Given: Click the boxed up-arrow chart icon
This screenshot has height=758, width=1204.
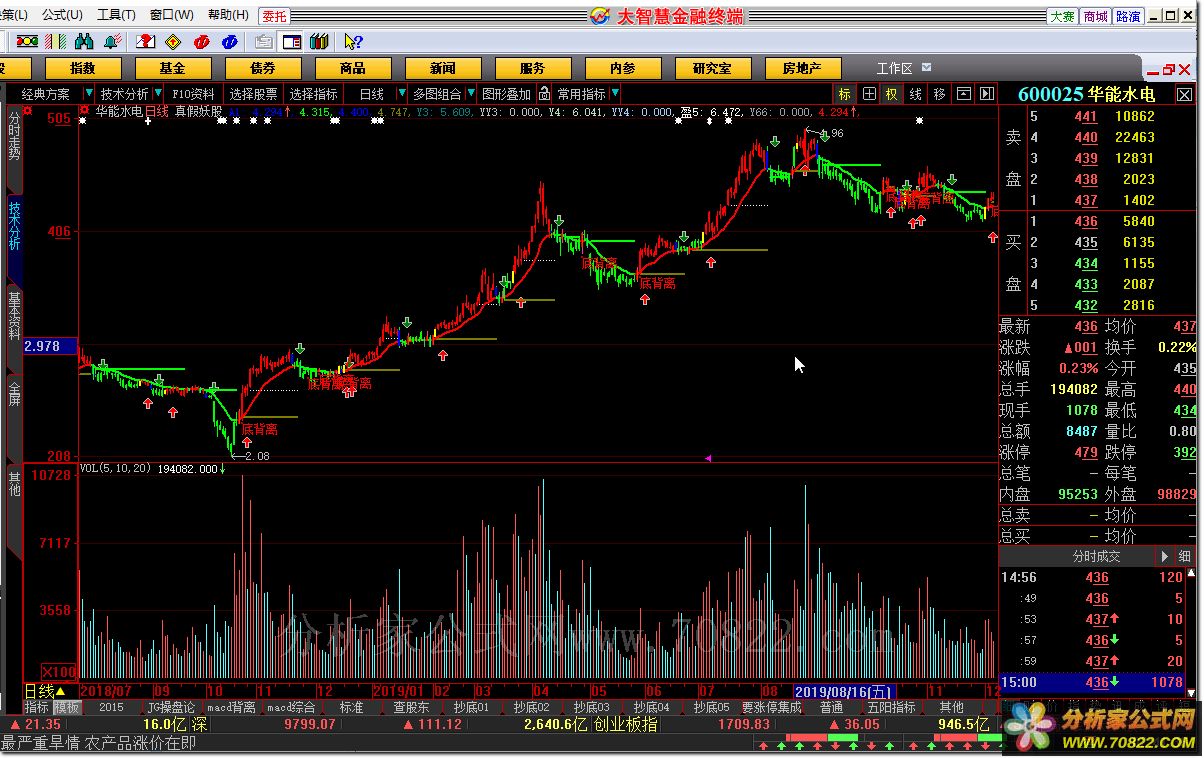Looking at the screenshot, I should pos(964,94).
